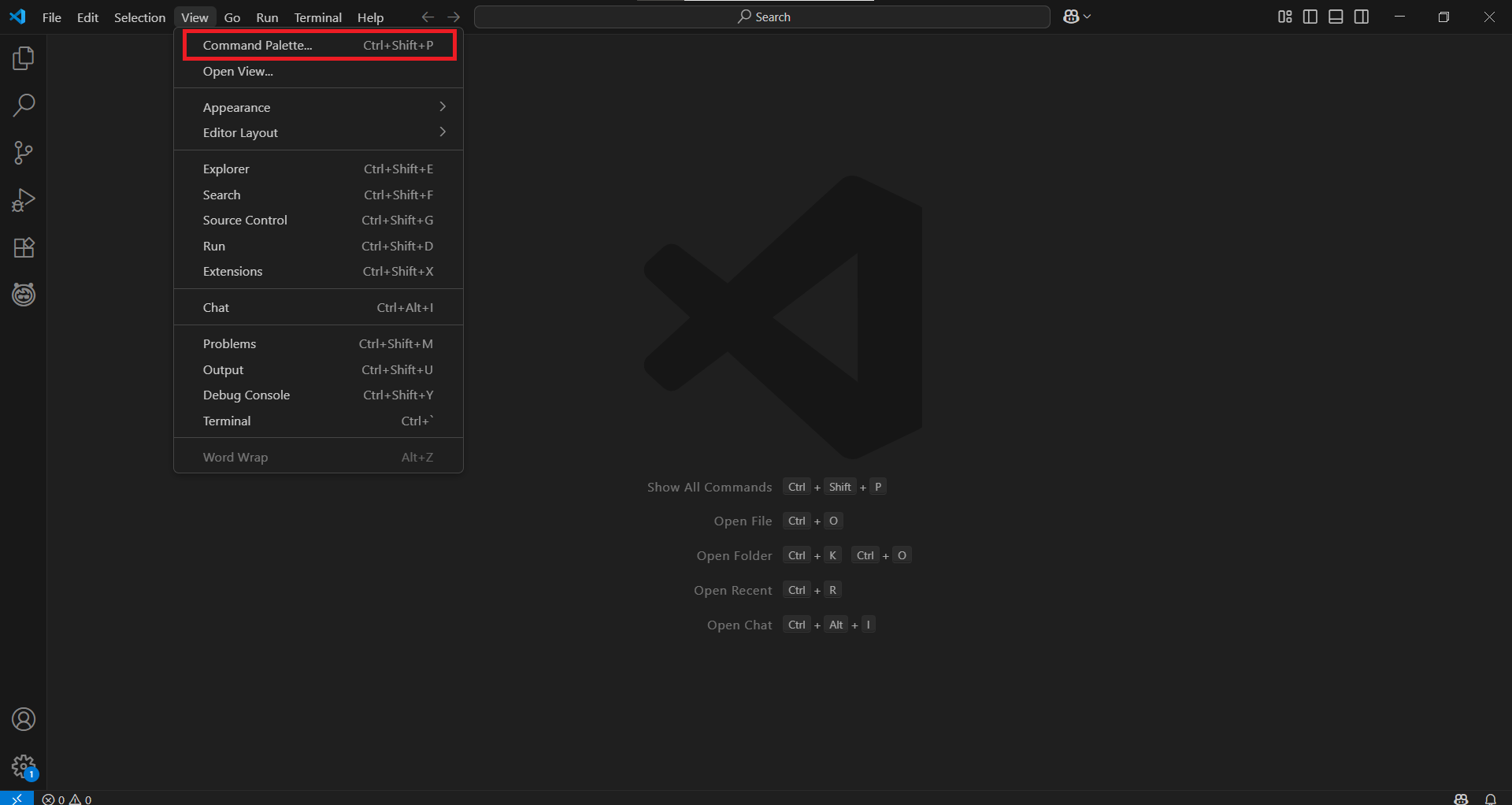
Task: Click the Open Recent text
Action: tap(733, 590)
